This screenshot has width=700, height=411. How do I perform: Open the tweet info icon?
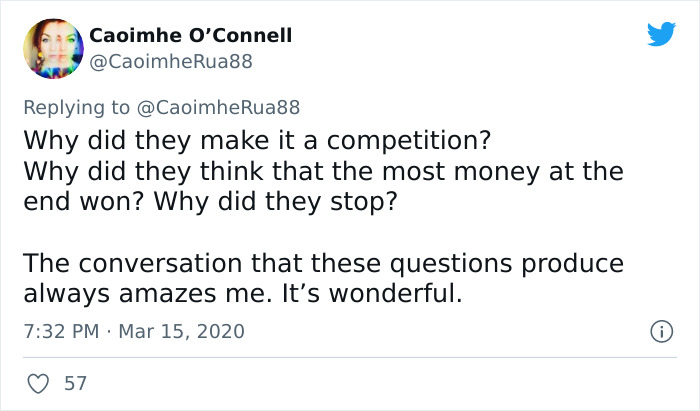(x=660, y=330)
